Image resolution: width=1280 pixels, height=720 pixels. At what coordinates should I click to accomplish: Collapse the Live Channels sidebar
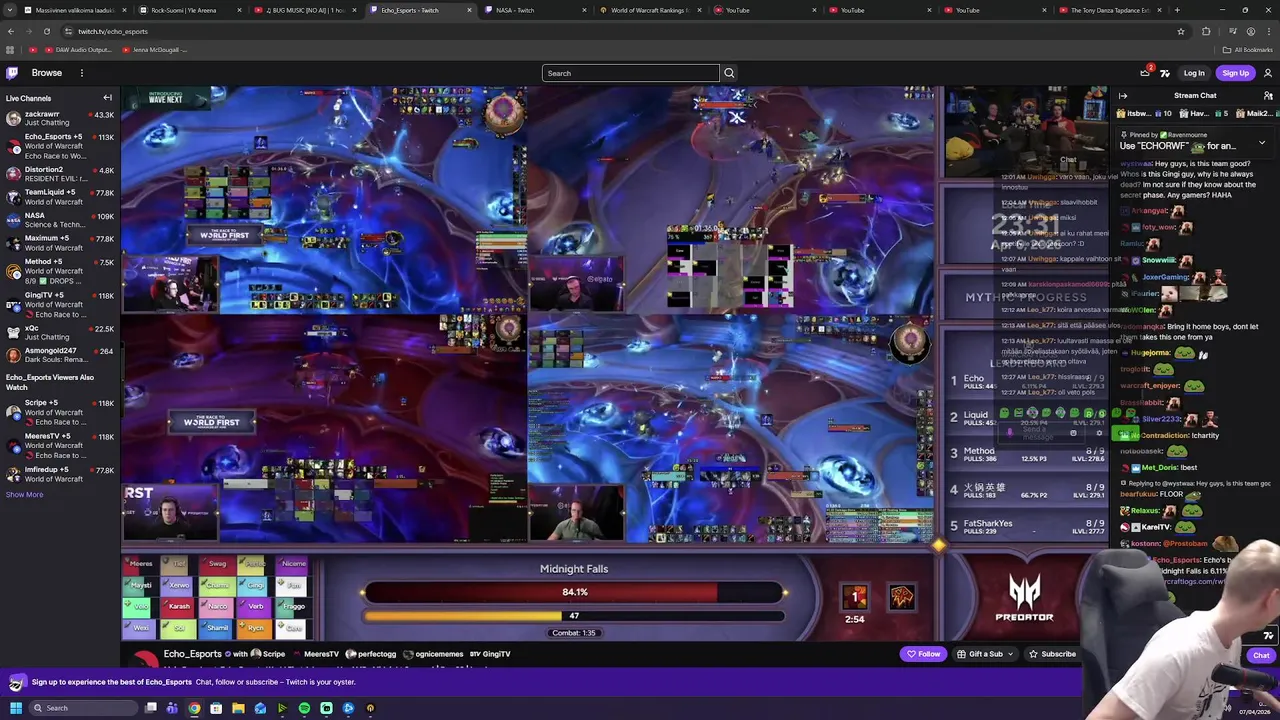(x=107, y=98)
